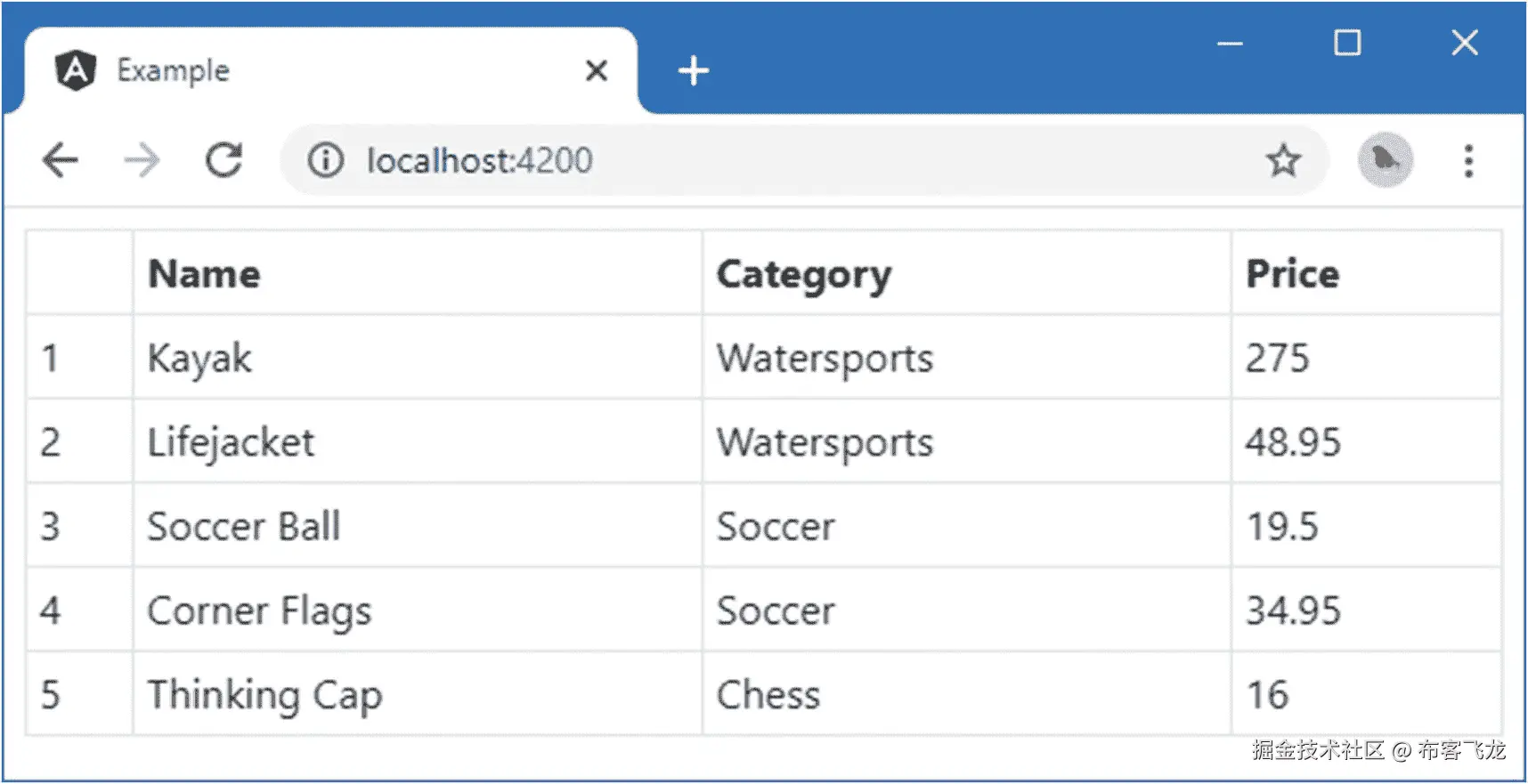The height and width of the screenshot is (784, 1528).
Task: Click the site information icon
Action: 325,161
